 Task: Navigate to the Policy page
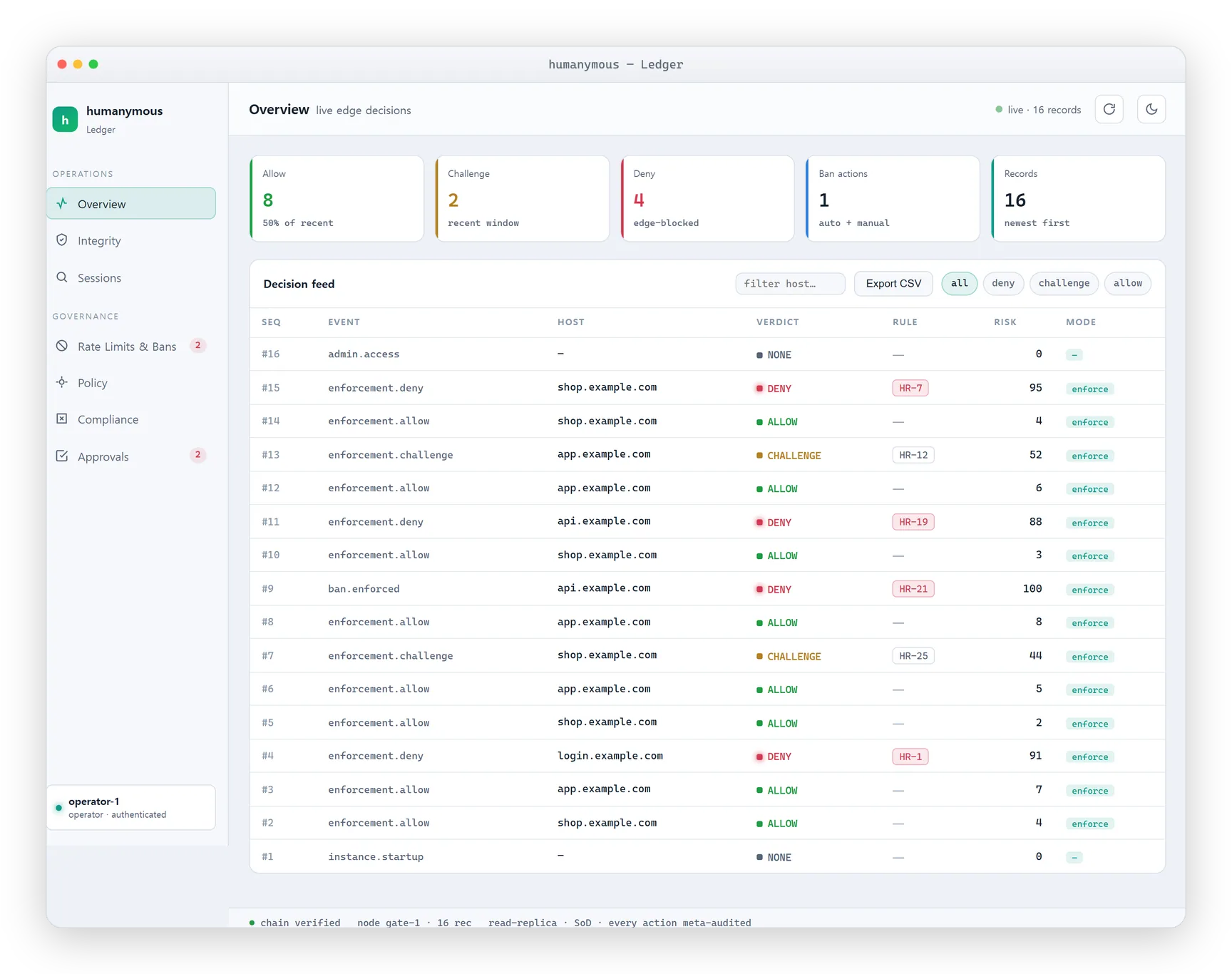(x=131, y=383)
